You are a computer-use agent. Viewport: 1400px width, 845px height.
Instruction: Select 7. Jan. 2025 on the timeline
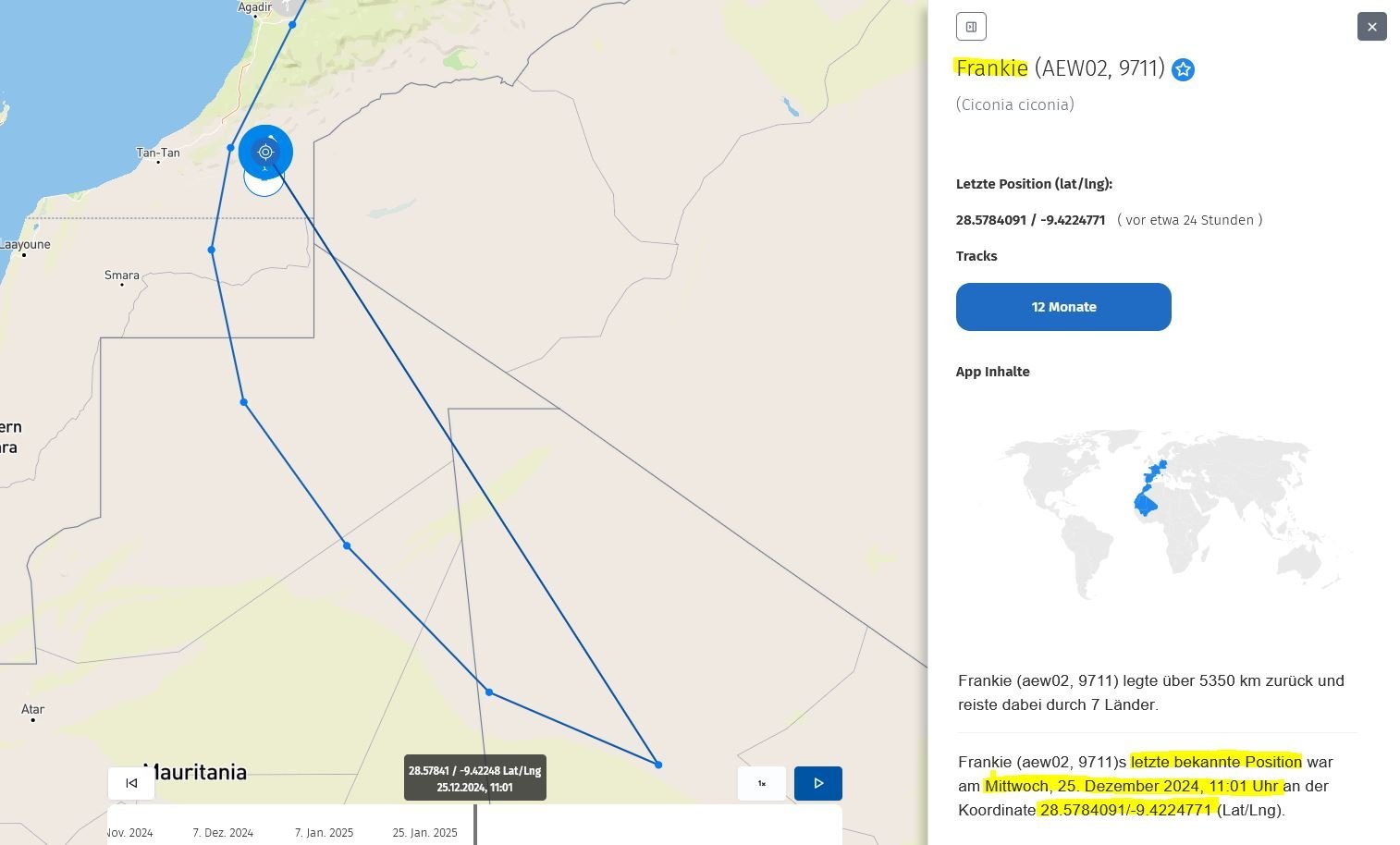[324, 833]
